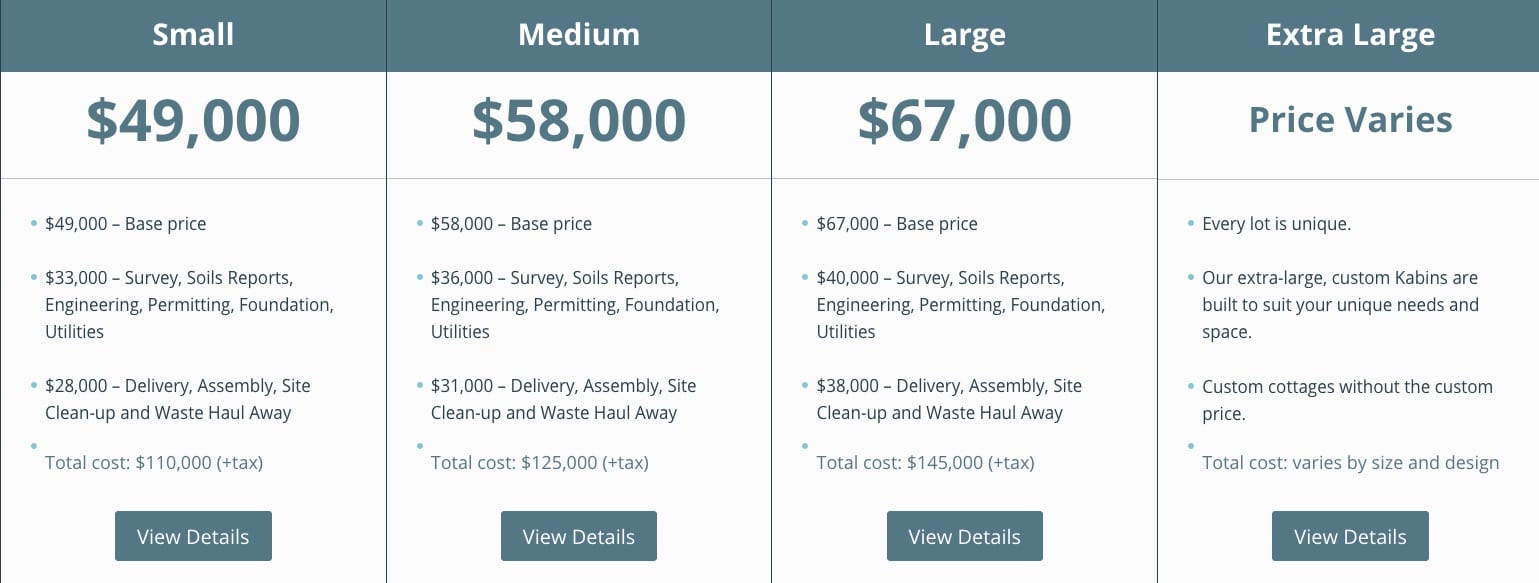The width and height of the screenshot is (1539, 583).
Task: Choose the Extra Large column header
Action: tap(1350, 35)
